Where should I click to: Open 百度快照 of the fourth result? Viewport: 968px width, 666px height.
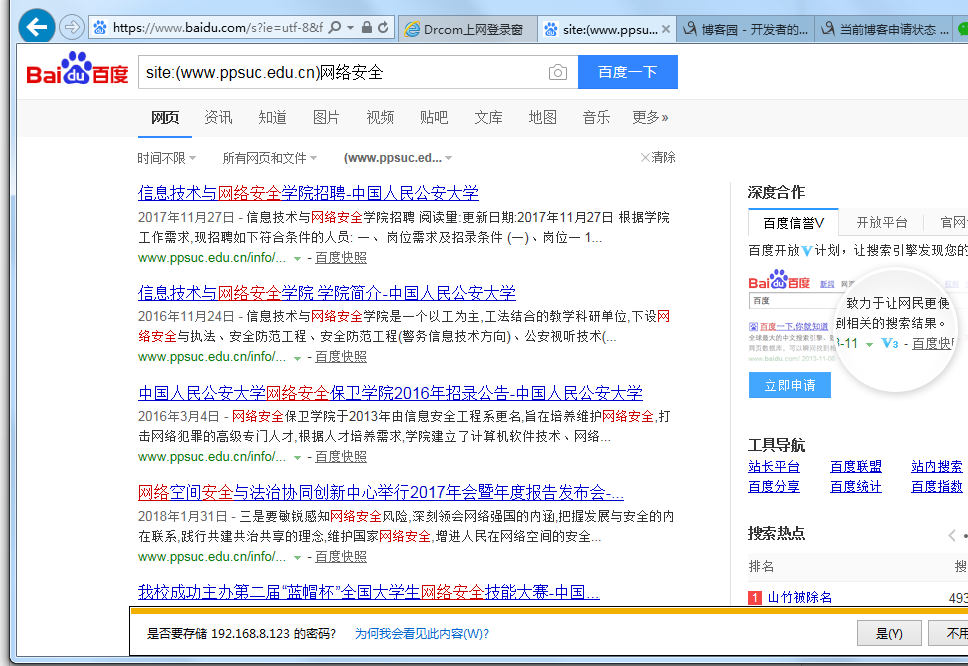[341, 557]
